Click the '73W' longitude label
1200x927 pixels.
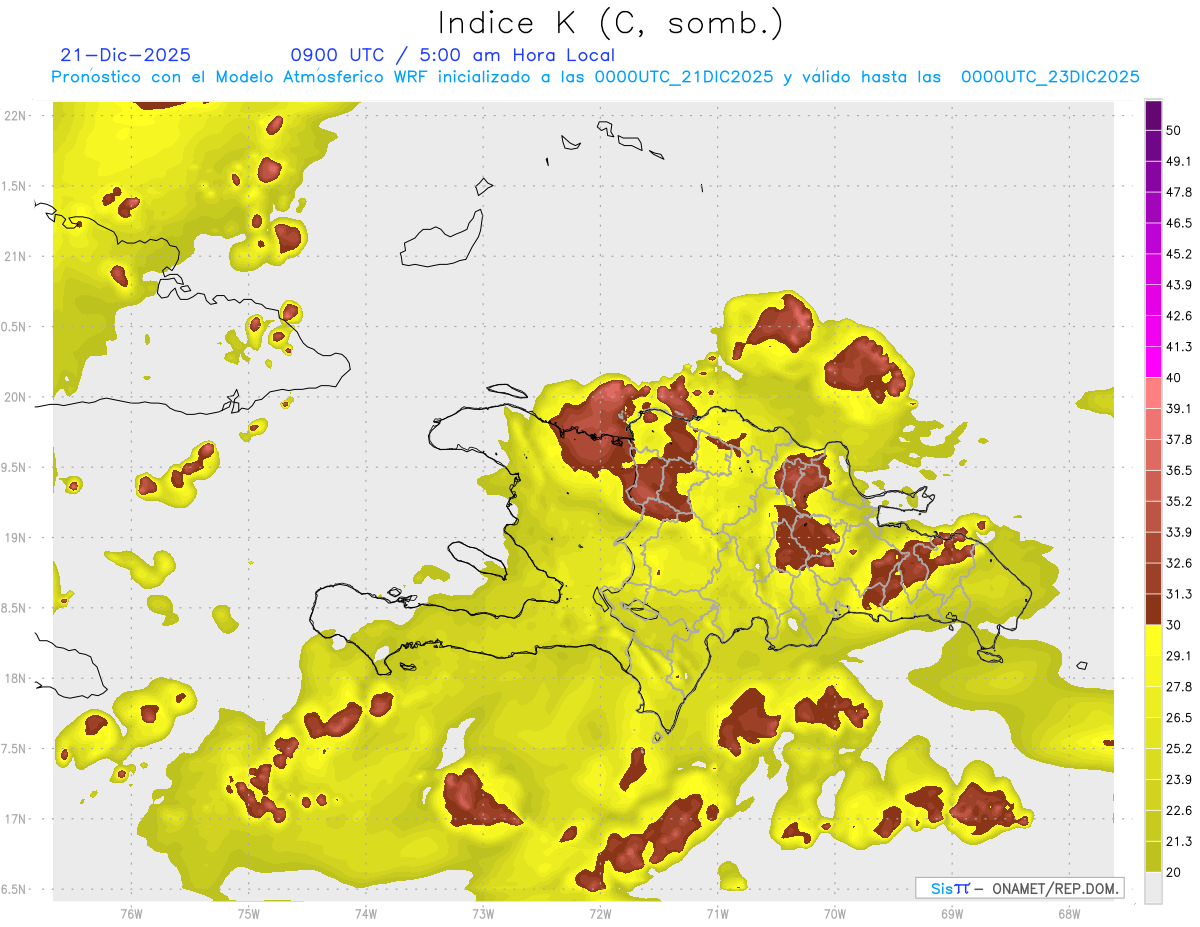pyautogui.click(x=483, y=913)
